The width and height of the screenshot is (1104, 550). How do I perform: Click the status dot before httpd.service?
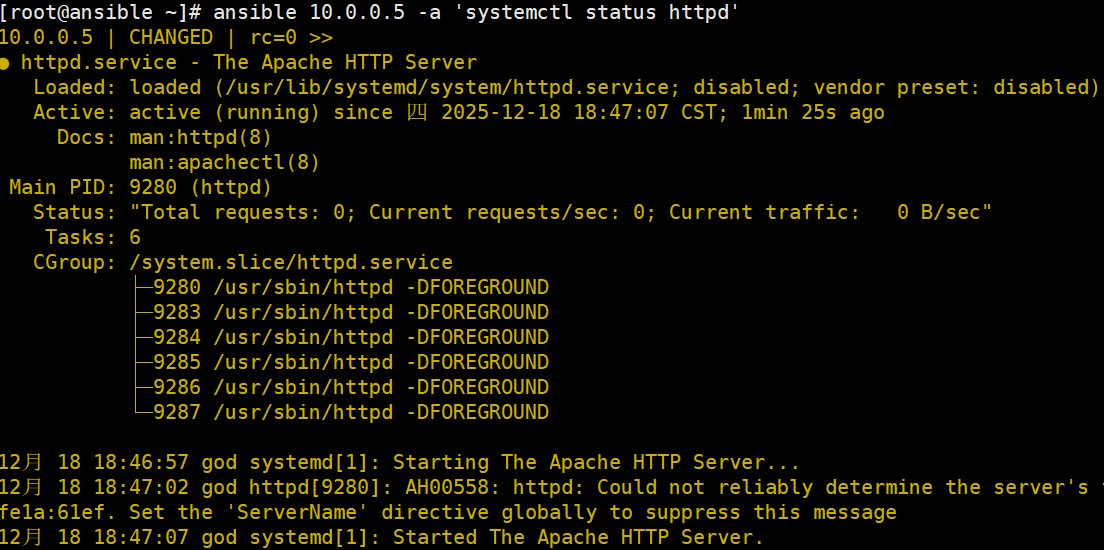[x=4, y=63]
